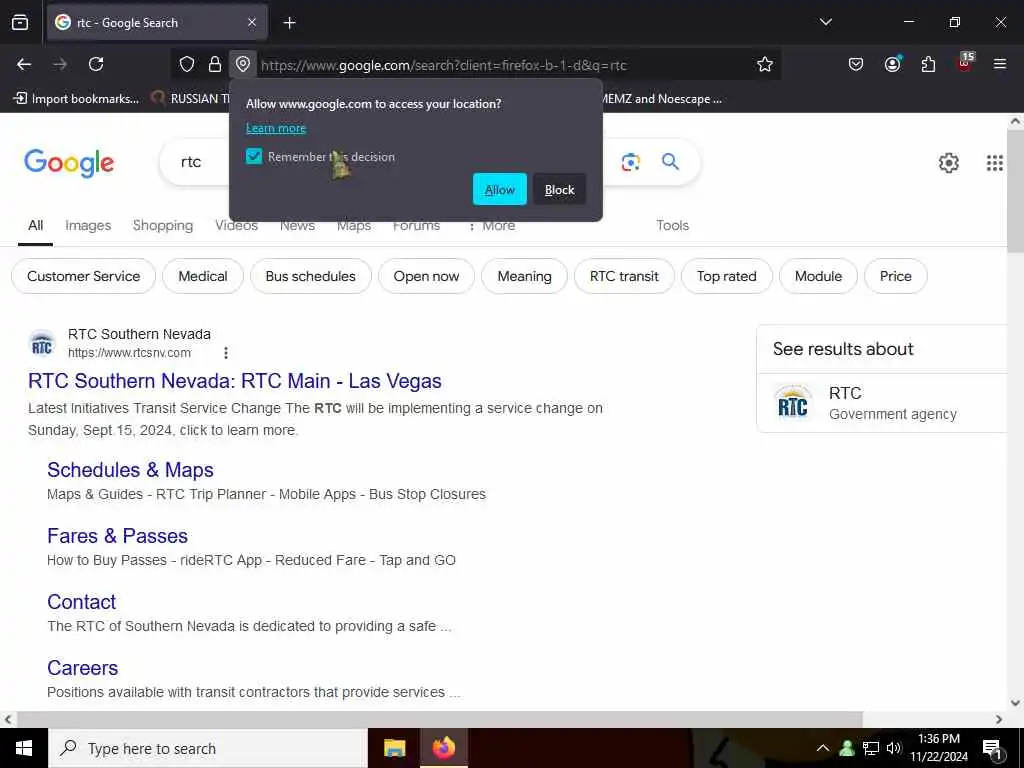Click the padlock site security icon
The height and width of the screenshot is (768, 1024).
point(214,64)
